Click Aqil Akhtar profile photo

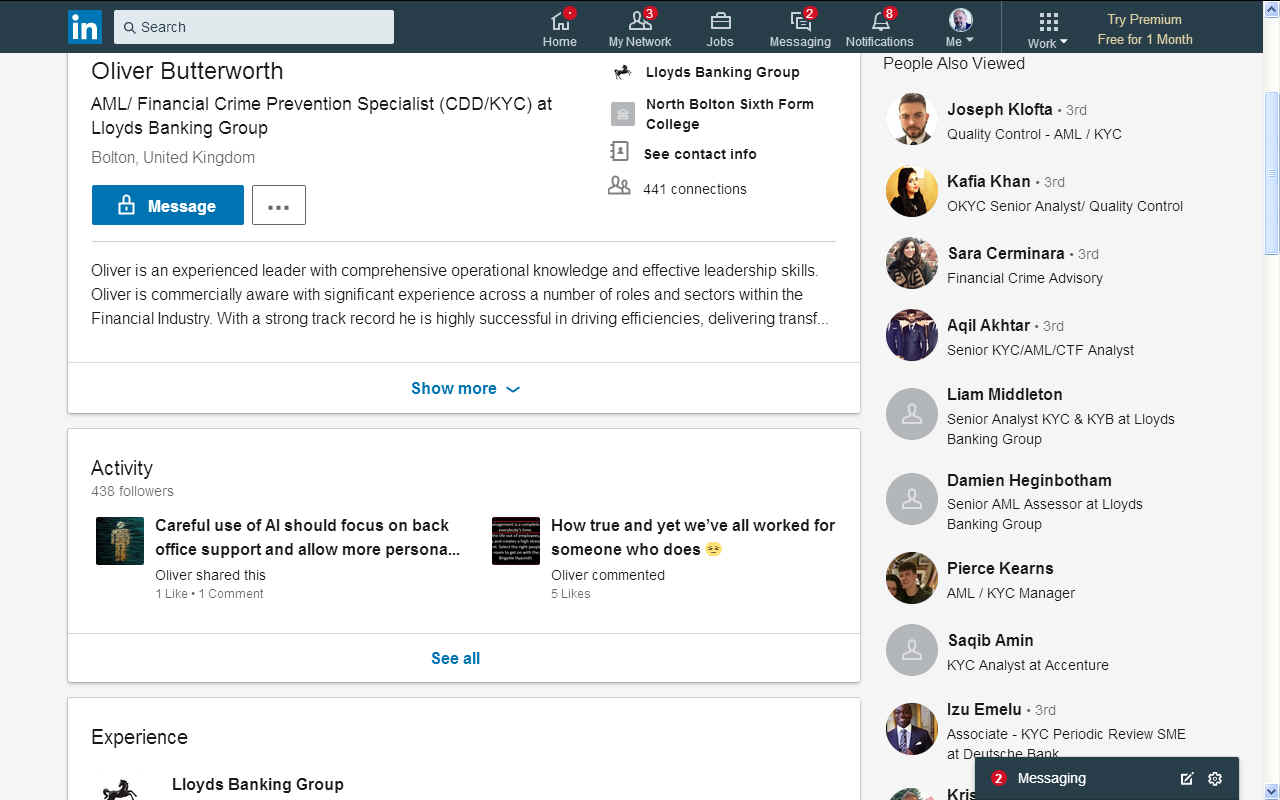912,335
